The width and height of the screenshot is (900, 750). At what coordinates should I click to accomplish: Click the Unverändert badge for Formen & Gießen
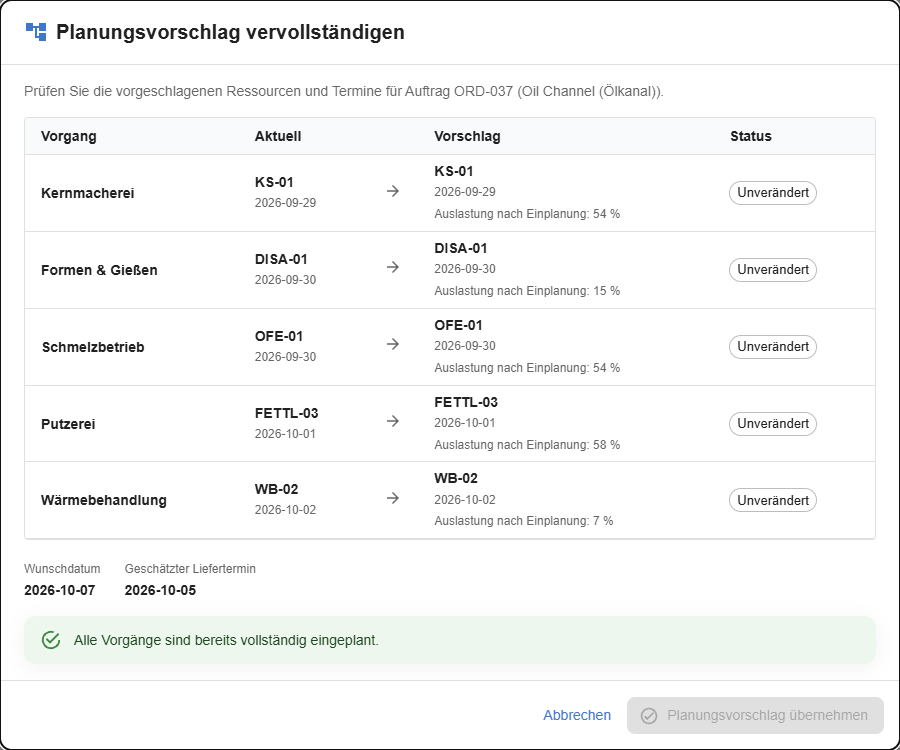[773, 270]
